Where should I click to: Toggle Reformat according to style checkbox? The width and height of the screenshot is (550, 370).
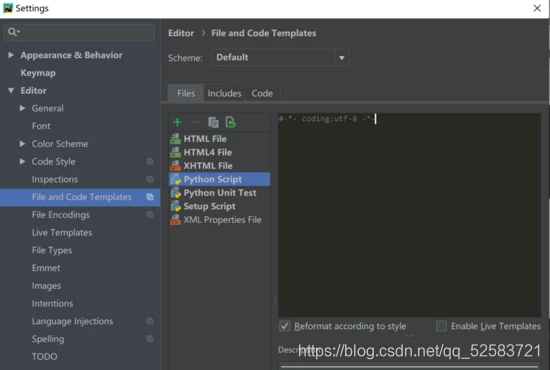284,326
